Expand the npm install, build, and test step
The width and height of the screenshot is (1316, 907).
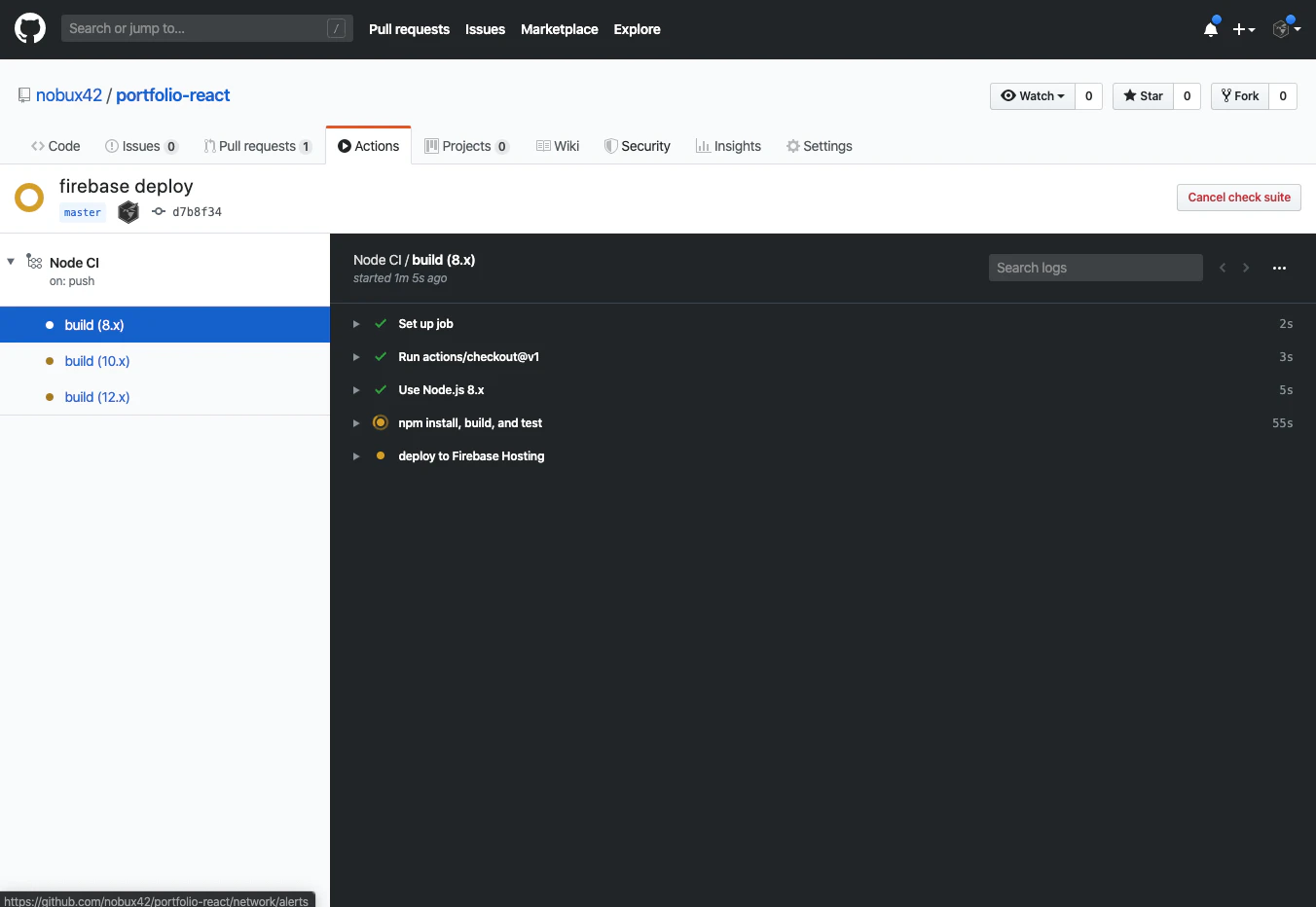[x=356, y=423]
